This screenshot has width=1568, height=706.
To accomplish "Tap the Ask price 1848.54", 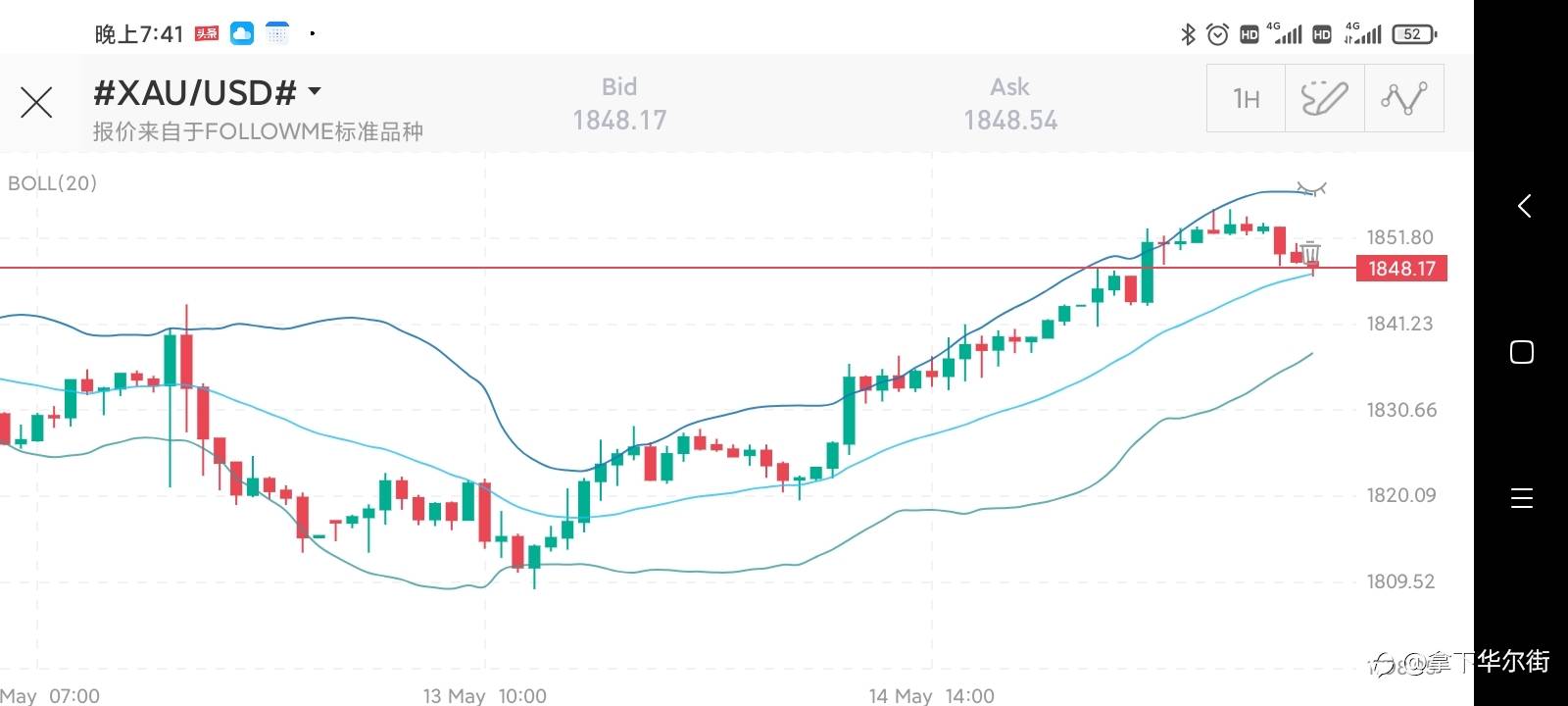I will pos(1010,120).
